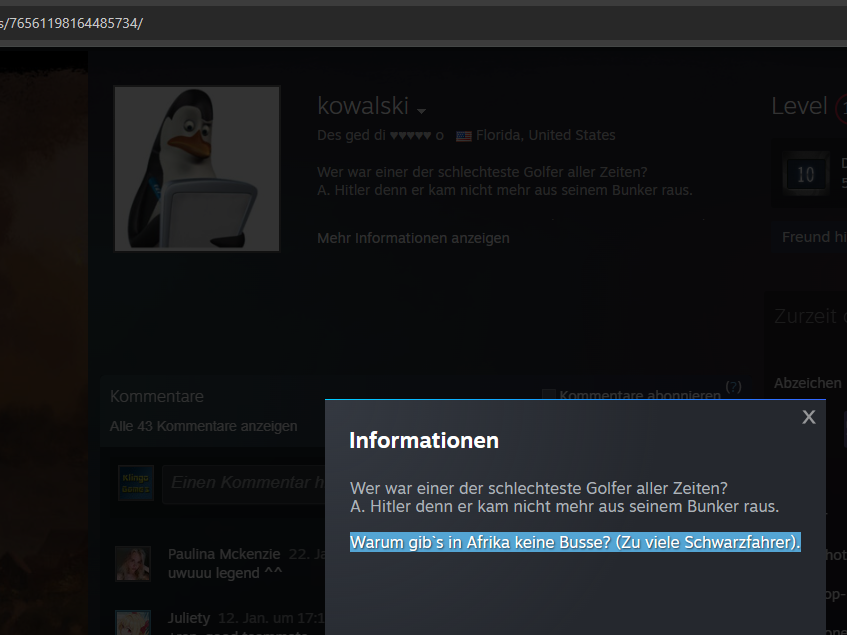
Task: Click the United States flag icon
Action: click(464, 136)
